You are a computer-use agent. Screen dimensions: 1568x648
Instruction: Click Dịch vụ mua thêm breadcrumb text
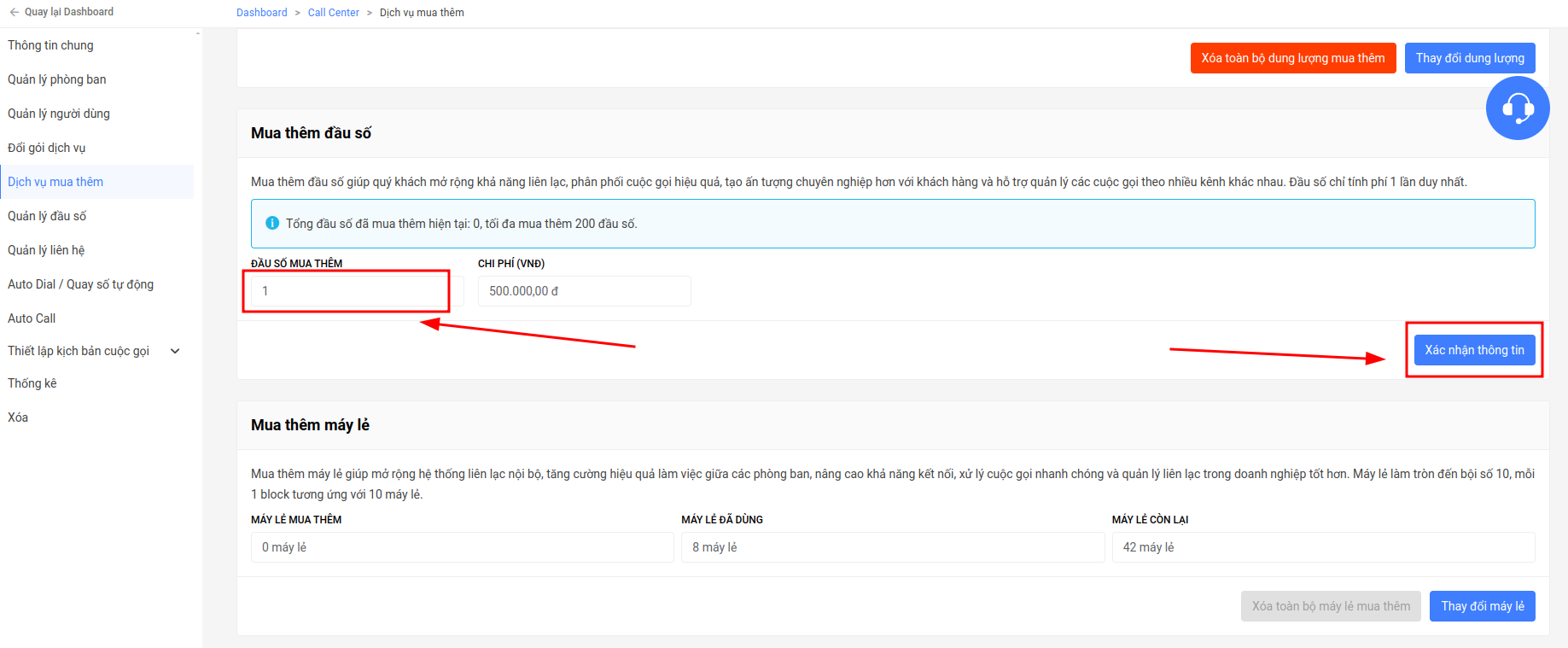point(422,13)
